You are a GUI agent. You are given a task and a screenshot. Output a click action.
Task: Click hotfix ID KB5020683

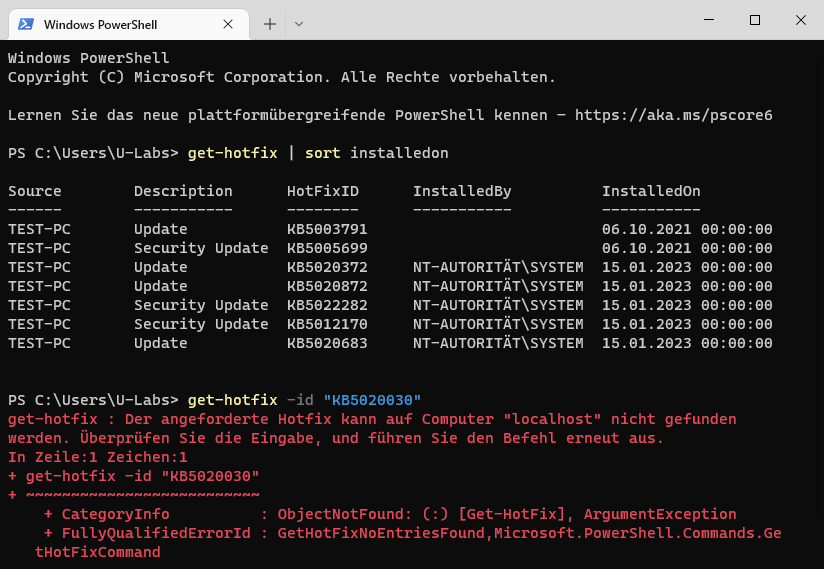(327, 343)
